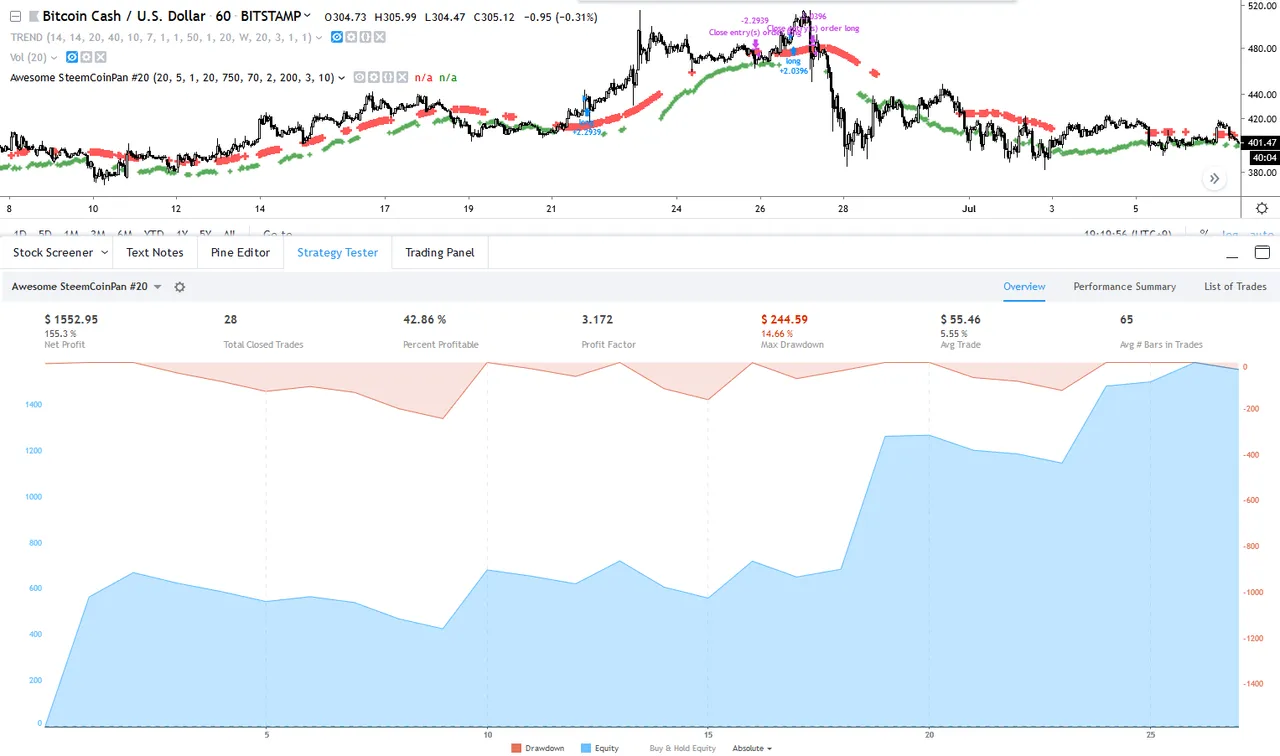1280x756 pixels.
Task: Toggle the Drawdown legend color swatch
Action: pyautogui.click(x=517, y=748)
